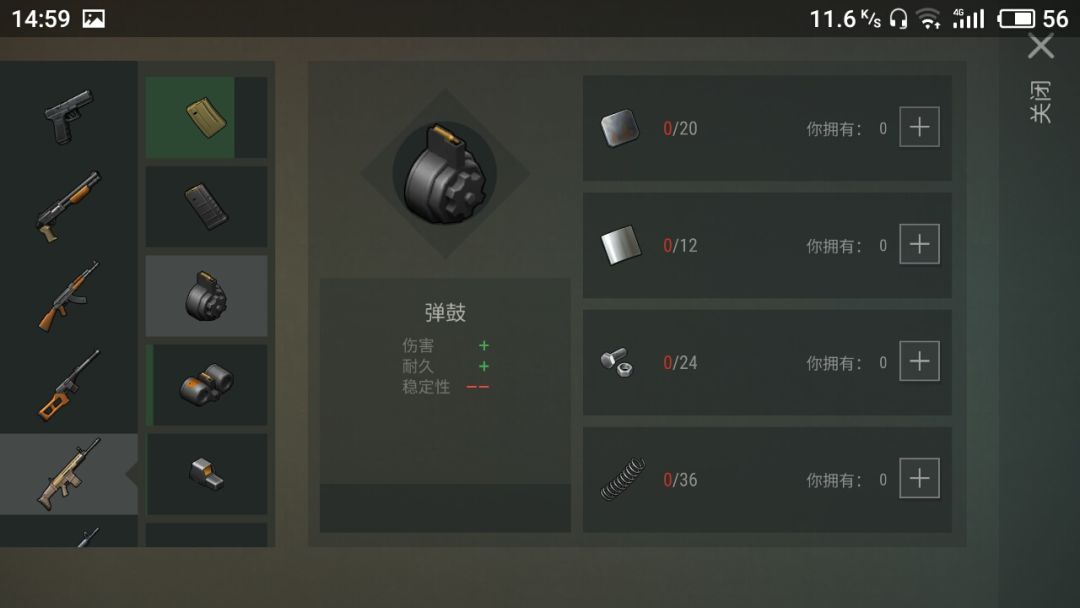Tap the large drum magazine preview

[445, 174]
